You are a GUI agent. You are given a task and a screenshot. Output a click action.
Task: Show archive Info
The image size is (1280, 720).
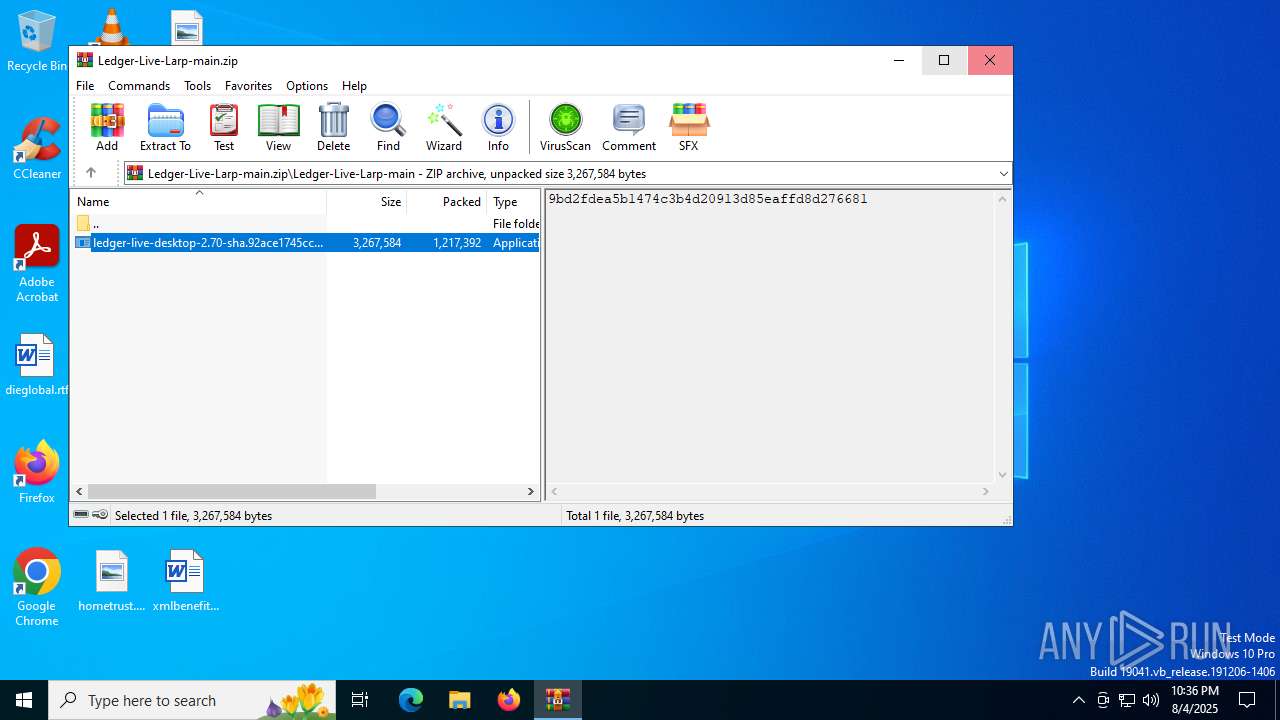point(498,127)
